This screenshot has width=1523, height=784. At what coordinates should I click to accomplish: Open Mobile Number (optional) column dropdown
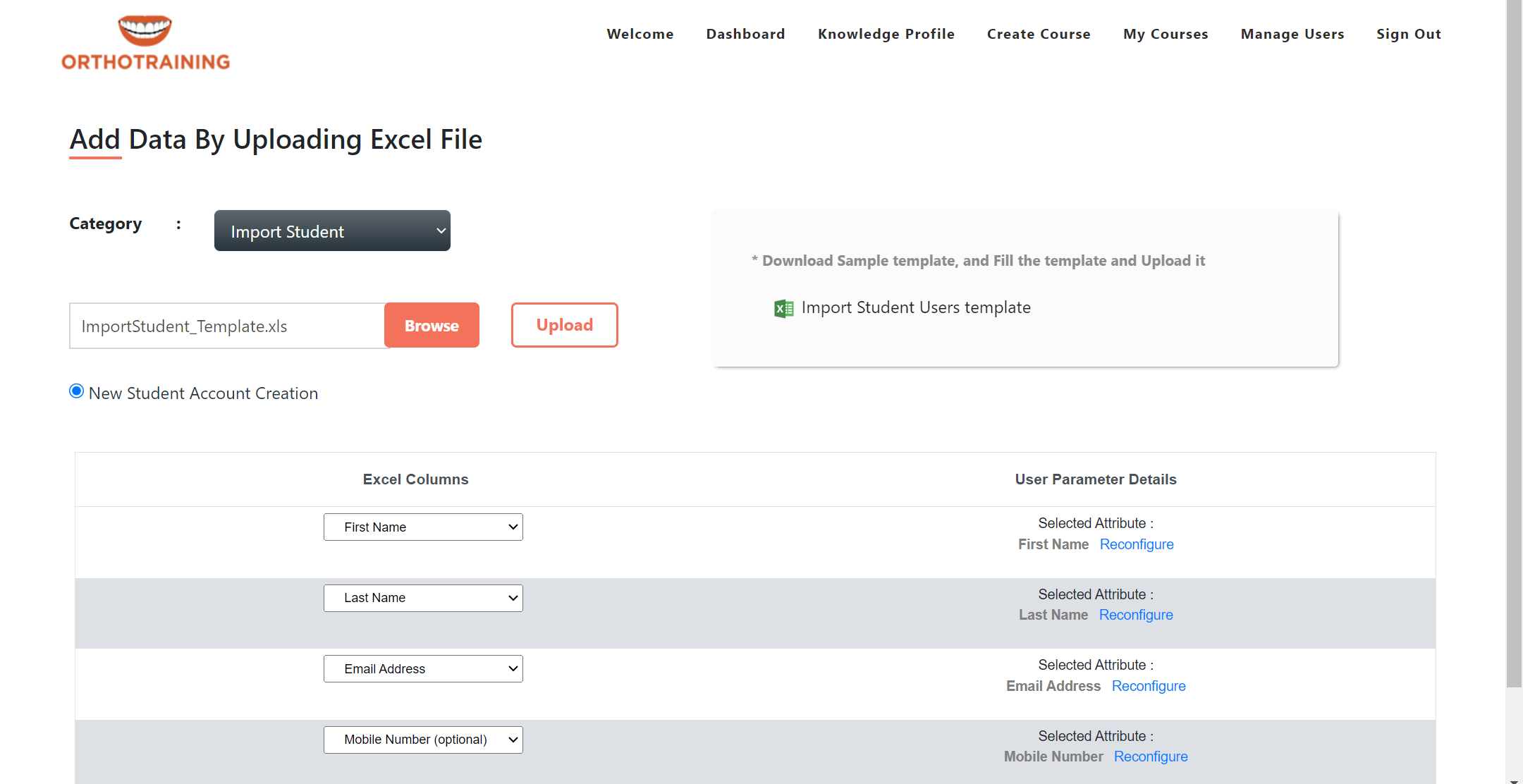423,740
